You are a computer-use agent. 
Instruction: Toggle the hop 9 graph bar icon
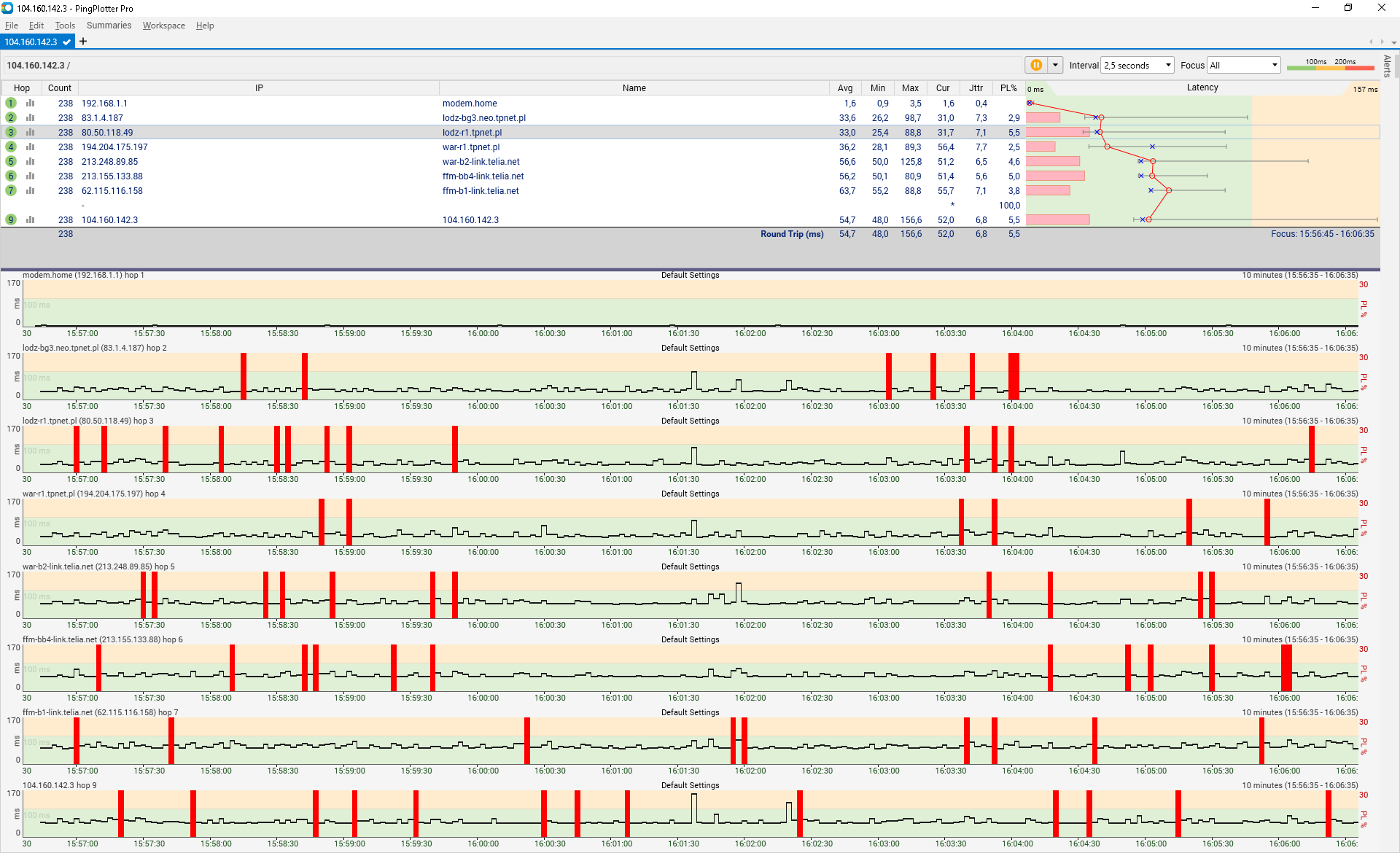tap(31, 220)
